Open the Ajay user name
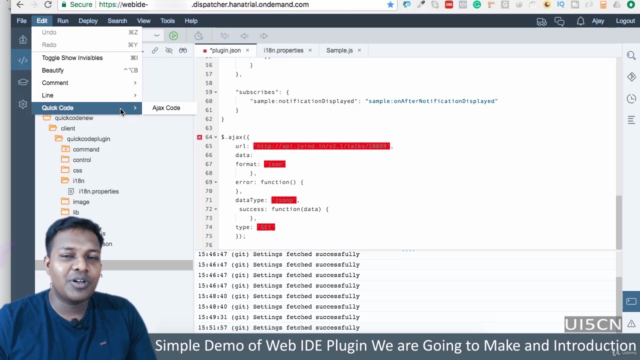Image resolution: width=640 pixels, height=360 pixels. click(598, 21)
